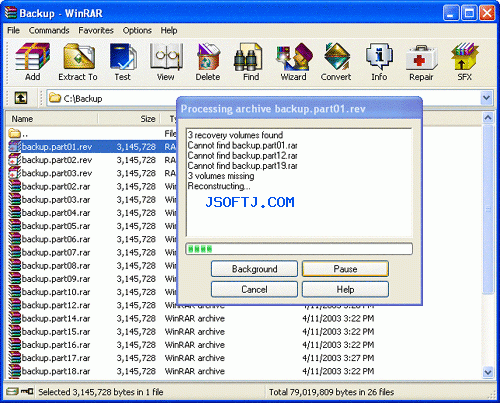
Task: Click the Add archive toolbar icon
Action: point(32,62)
